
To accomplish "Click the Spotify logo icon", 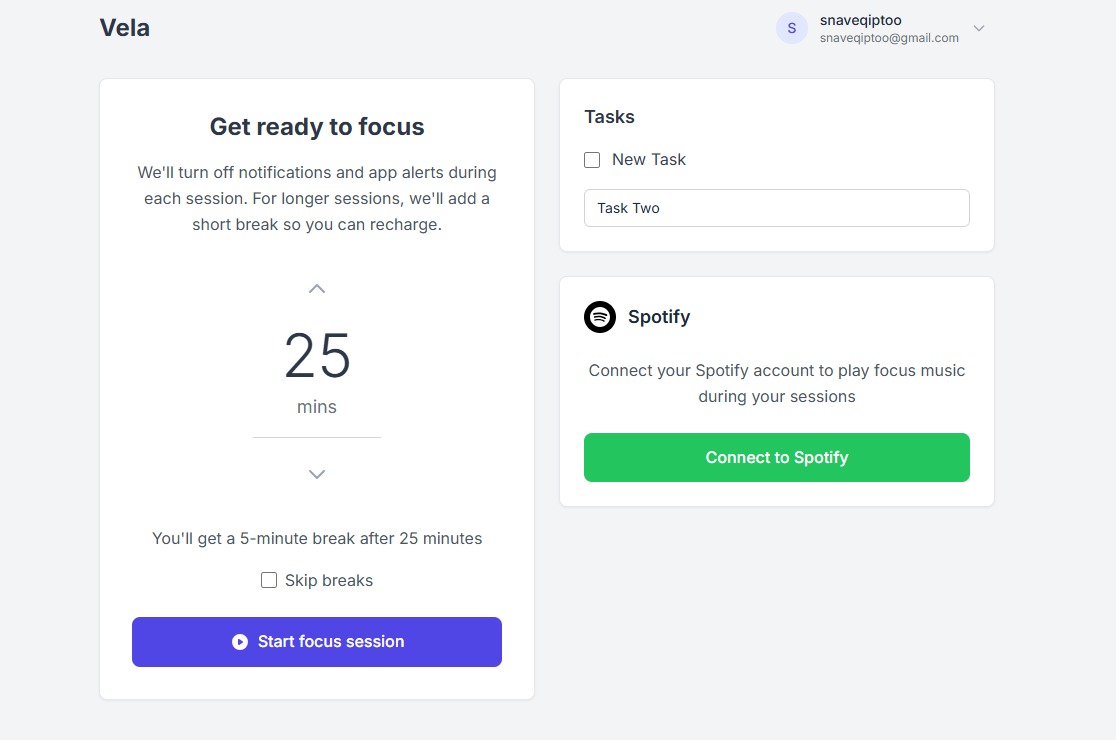I will [x=600, y=317].
